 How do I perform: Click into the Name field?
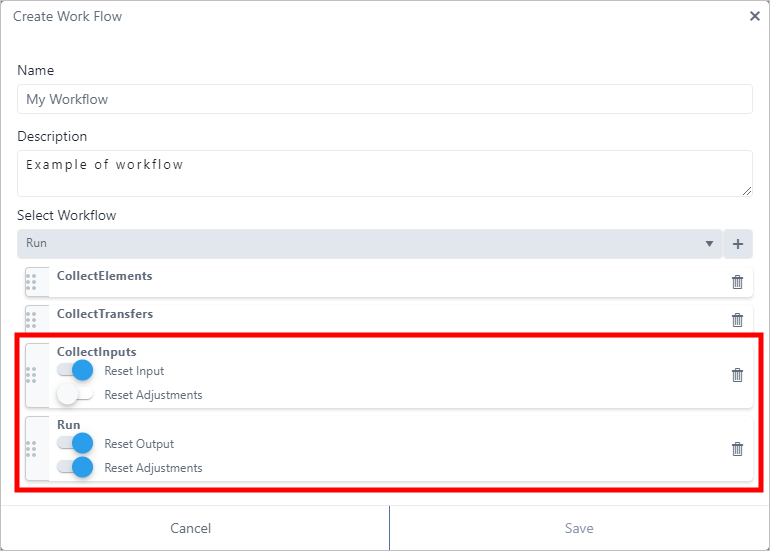[384, 99]
